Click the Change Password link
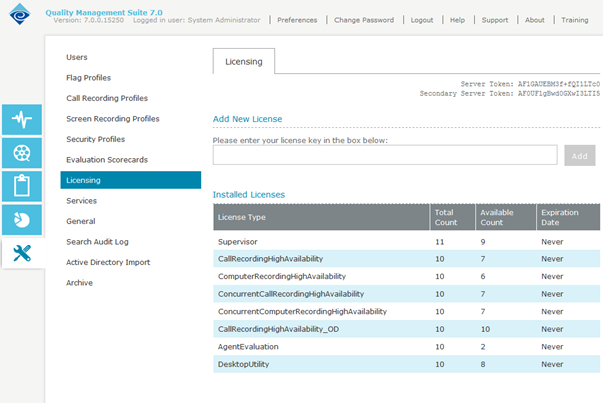Viewport: 603px width, 403px height. click(x=364, y=20)
